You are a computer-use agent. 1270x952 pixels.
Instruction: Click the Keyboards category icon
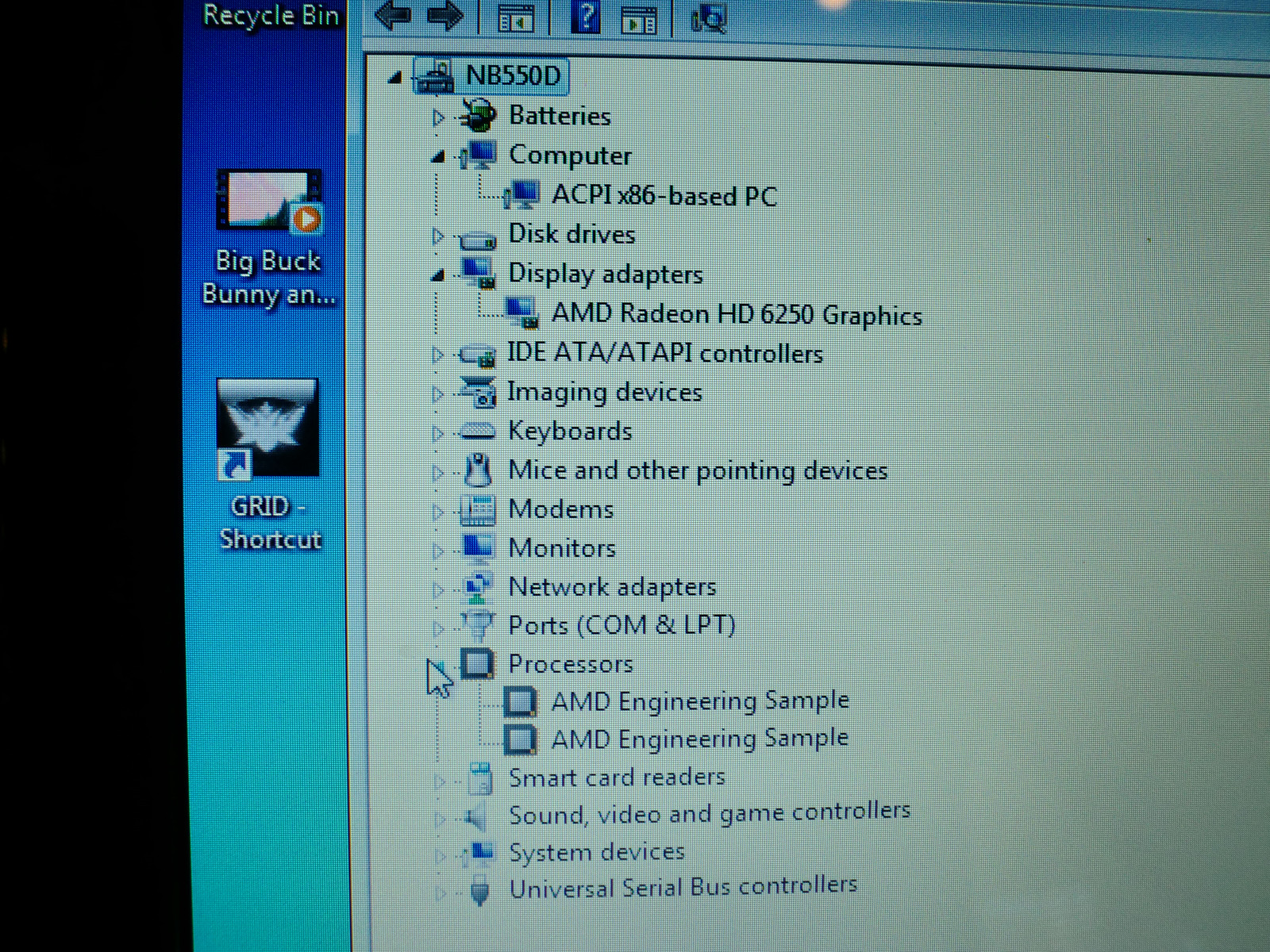coord(478,432)
